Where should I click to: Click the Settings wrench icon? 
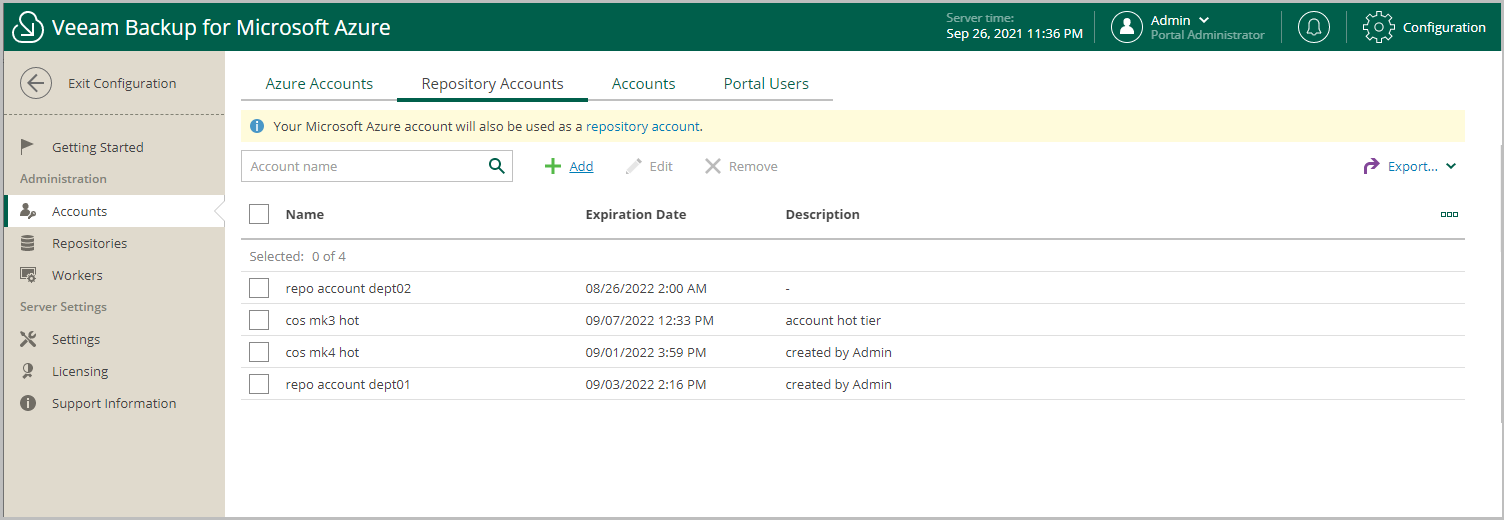click(28, 339)
